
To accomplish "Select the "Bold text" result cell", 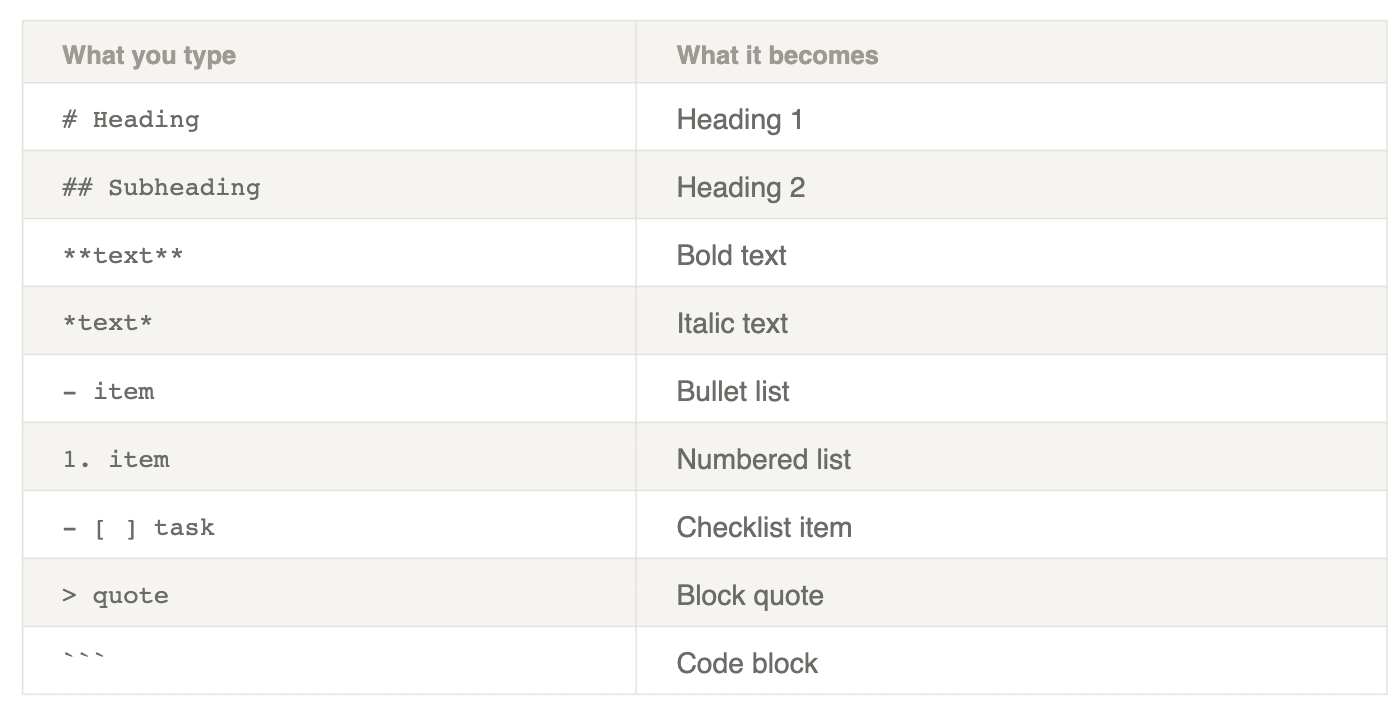I will tap(731, 256).
